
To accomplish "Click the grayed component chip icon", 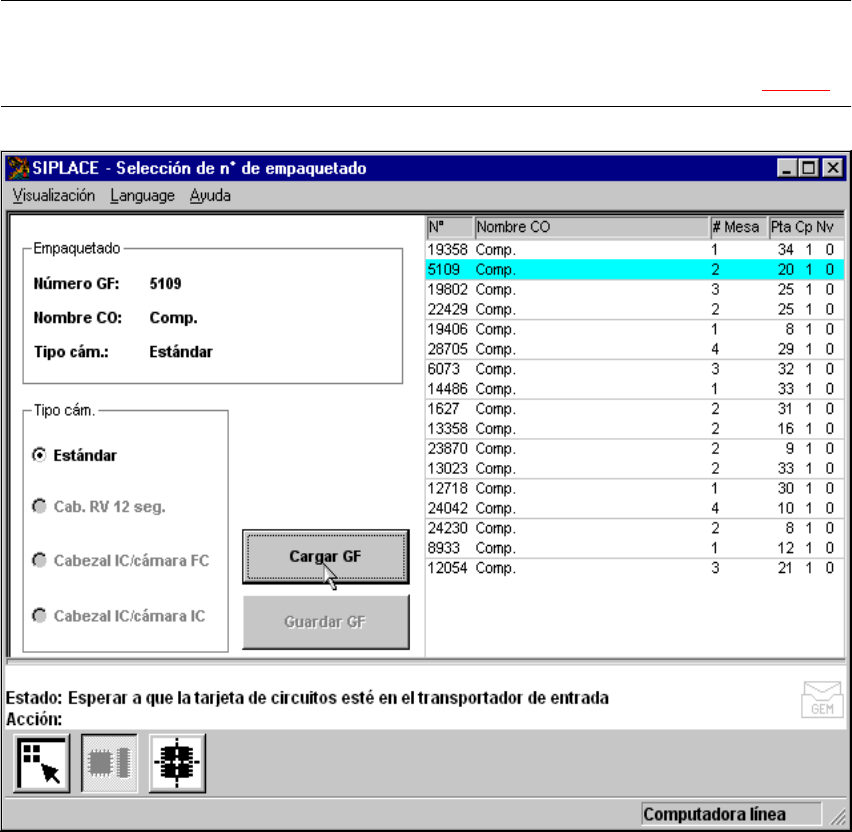I will click(x=109, y=763).
